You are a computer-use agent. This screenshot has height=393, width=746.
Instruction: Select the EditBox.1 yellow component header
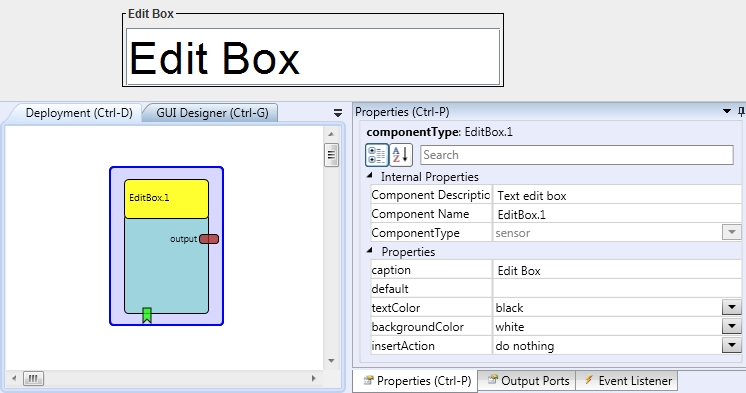coord(167,199)
